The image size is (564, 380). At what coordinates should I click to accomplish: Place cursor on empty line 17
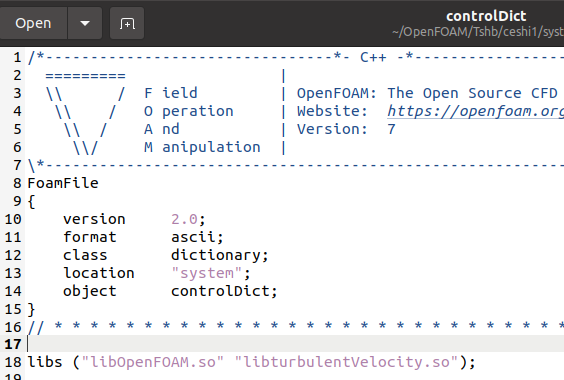click(295, 344)
